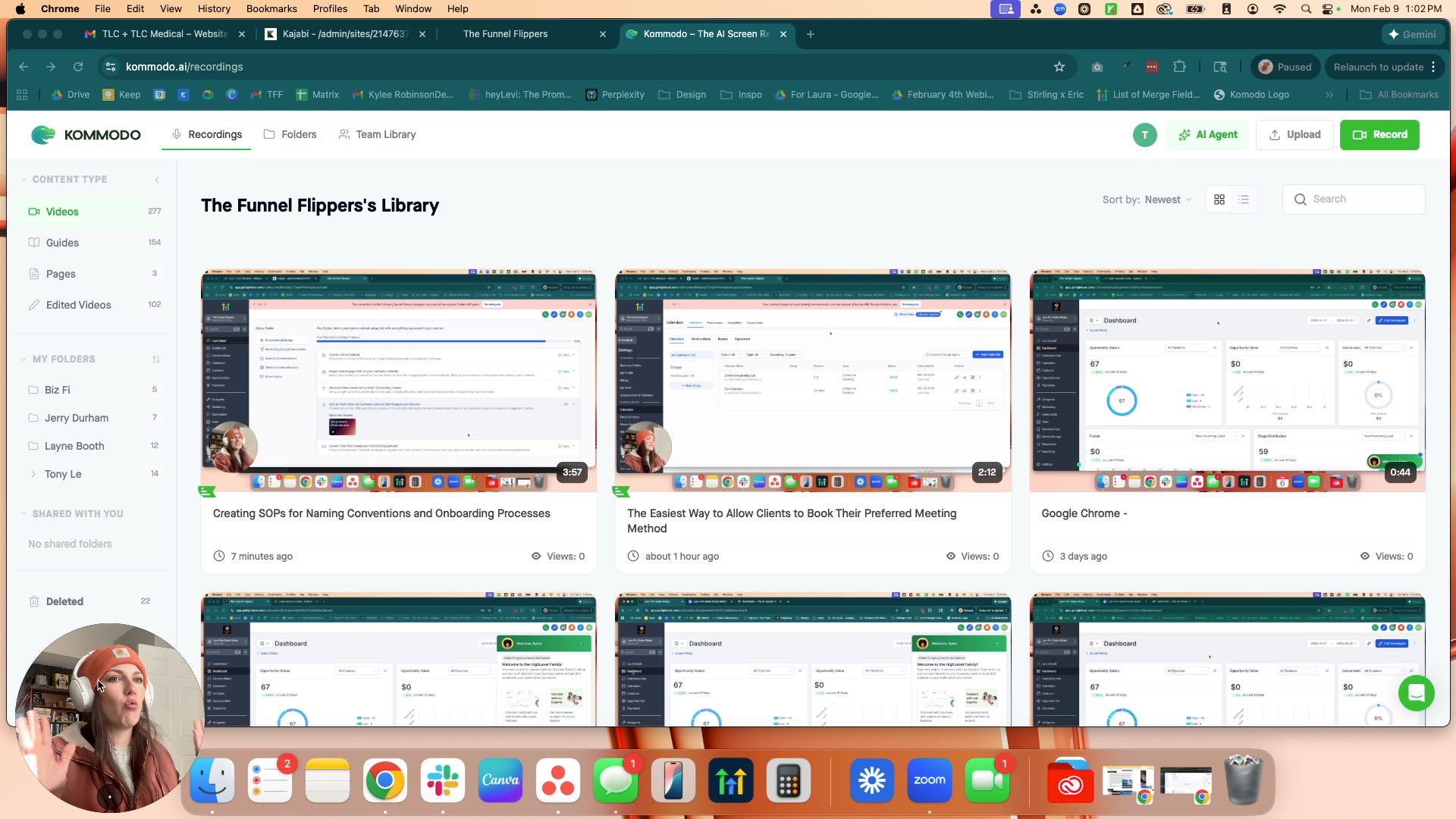Click title The Easiest Way to Allow Clients
Viewport: 1456px width, 819px height.
pos(792,521)
